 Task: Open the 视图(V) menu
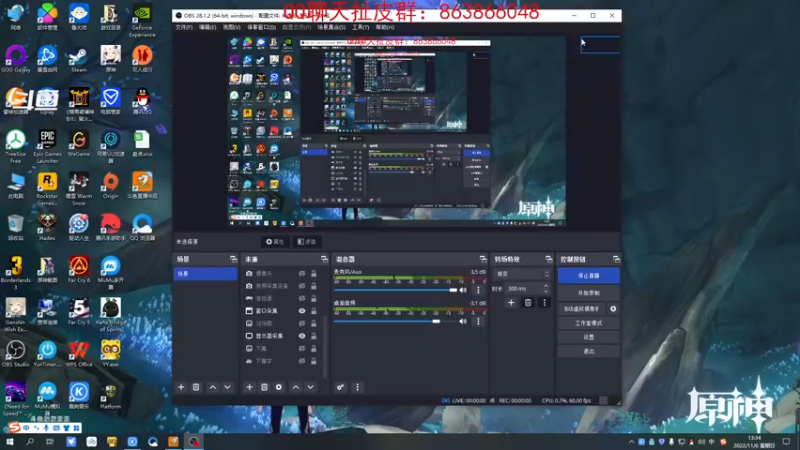tap(231, 27)
